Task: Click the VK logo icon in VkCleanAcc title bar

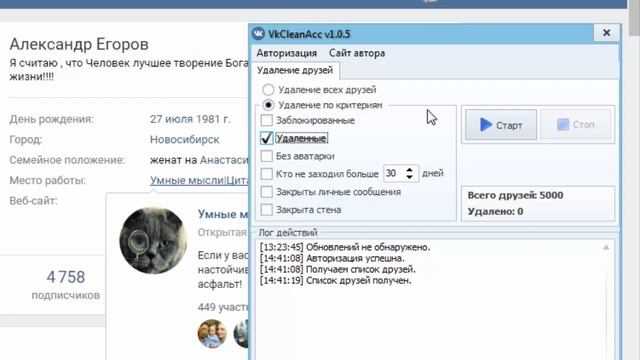Action: click(x=258, y=33)
